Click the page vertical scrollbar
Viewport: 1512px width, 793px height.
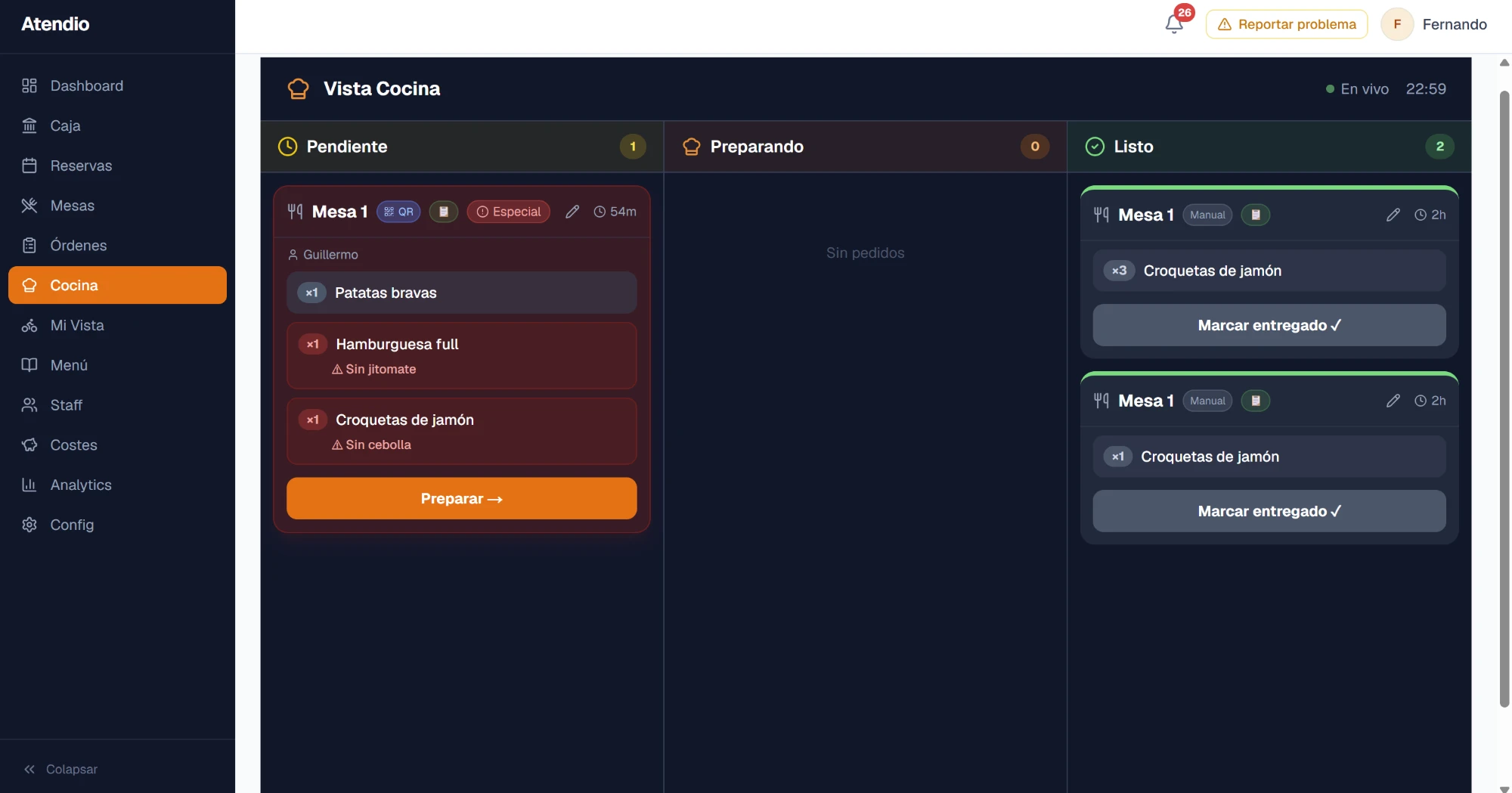tap(1504, 399)
